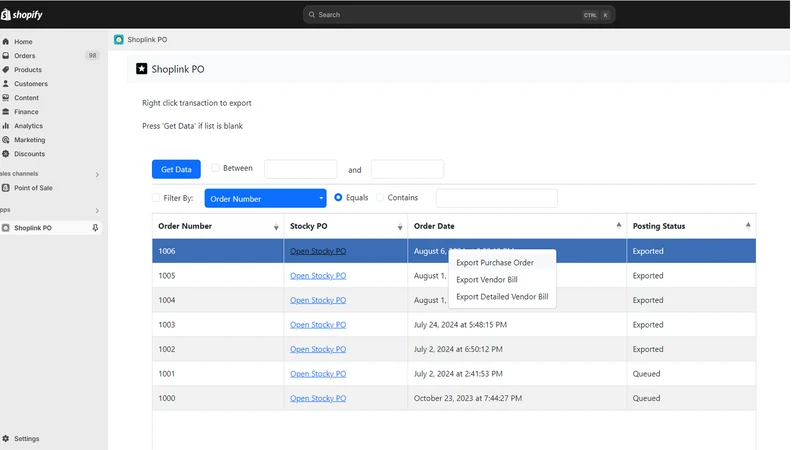Open Stocky PO link for order 1006
The width and height of the screenshot is (800, 450).
click(x=318, y=251)
